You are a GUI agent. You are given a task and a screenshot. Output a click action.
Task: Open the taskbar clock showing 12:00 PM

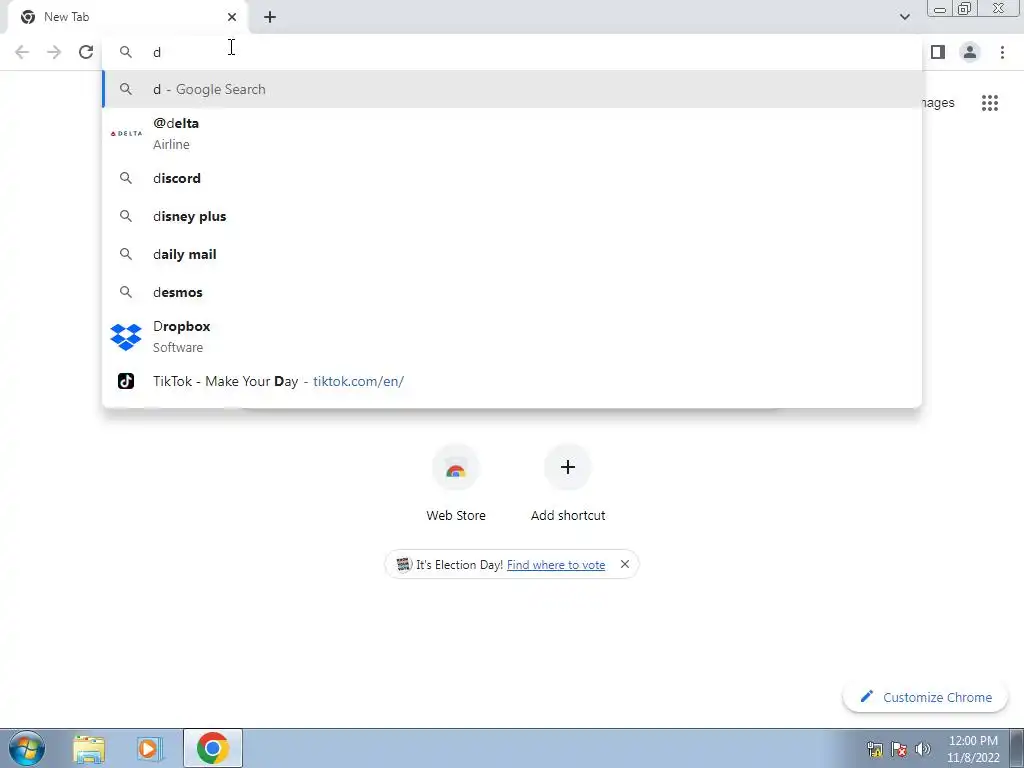(x=973, y=749)
